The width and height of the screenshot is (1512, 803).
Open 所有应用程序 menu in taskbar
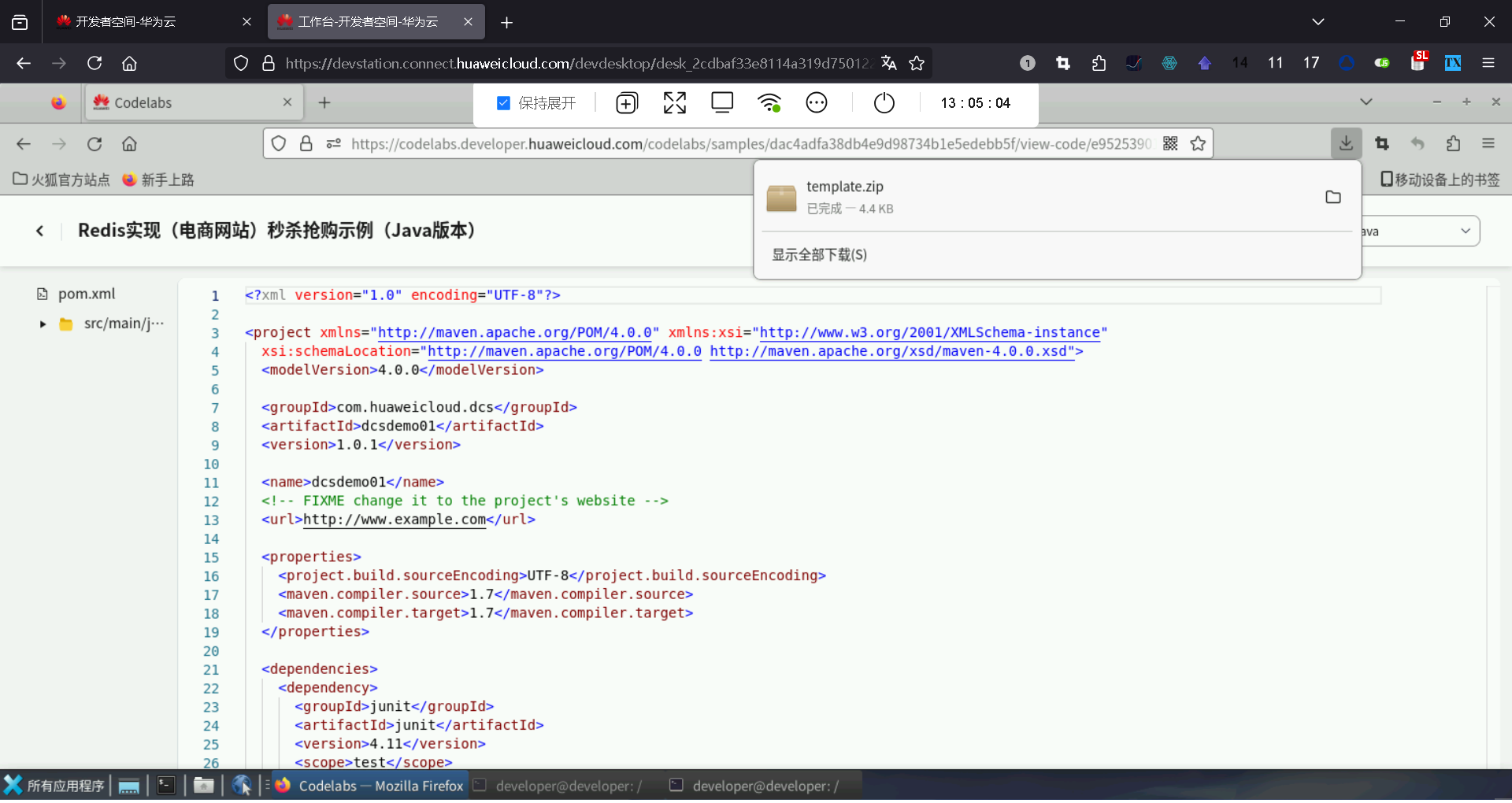(55, 786)
